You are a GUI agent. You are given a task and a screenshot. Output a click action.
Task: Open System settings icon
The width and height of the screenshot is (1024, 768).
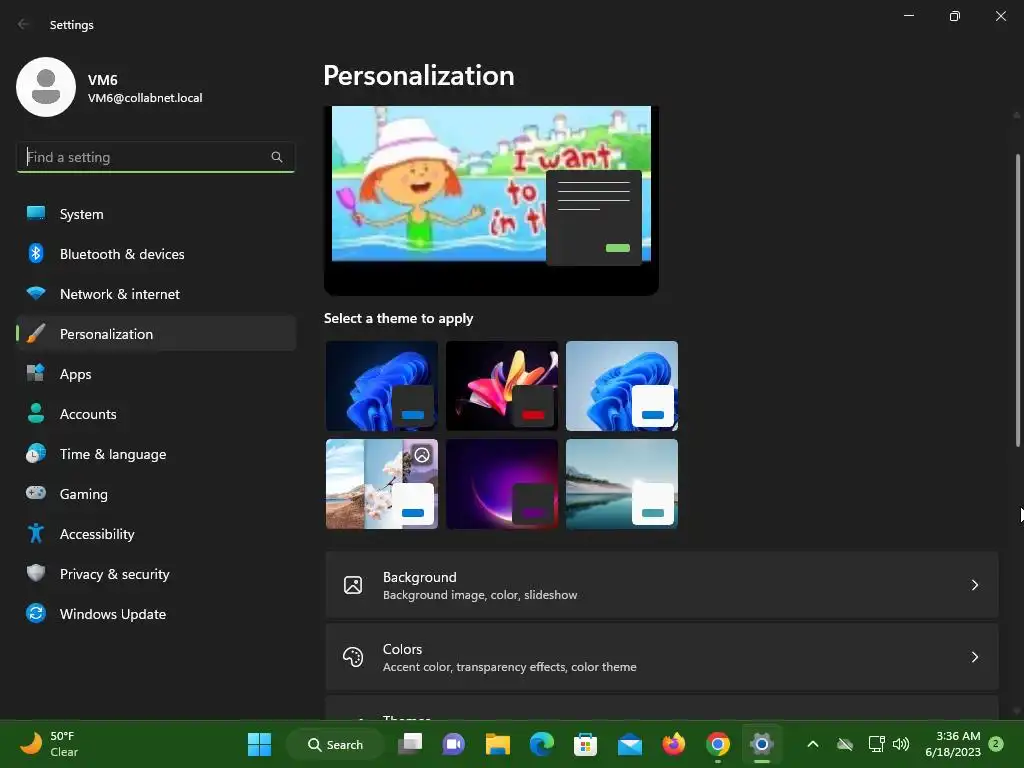(36, 213)
